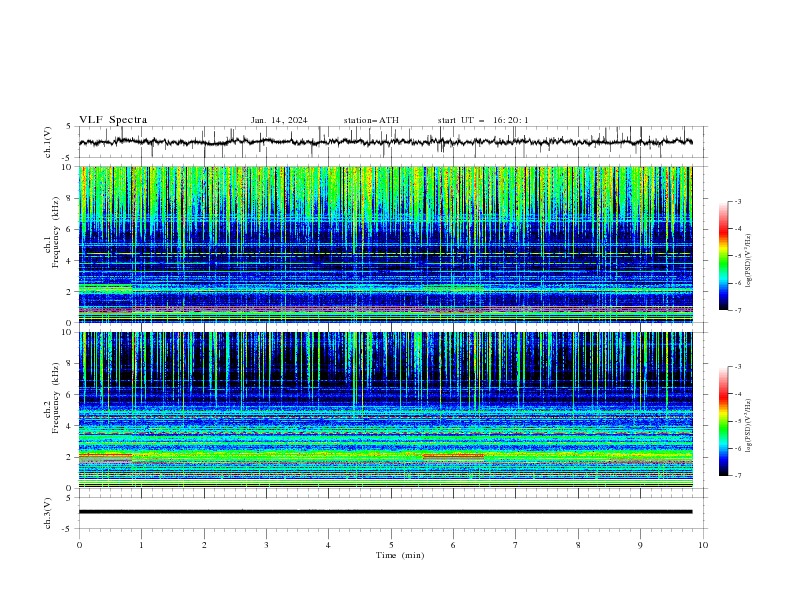Click the ch.1 spectrogram panel
The width and height of the screenshot is (792, 612).
click(385, 244)
